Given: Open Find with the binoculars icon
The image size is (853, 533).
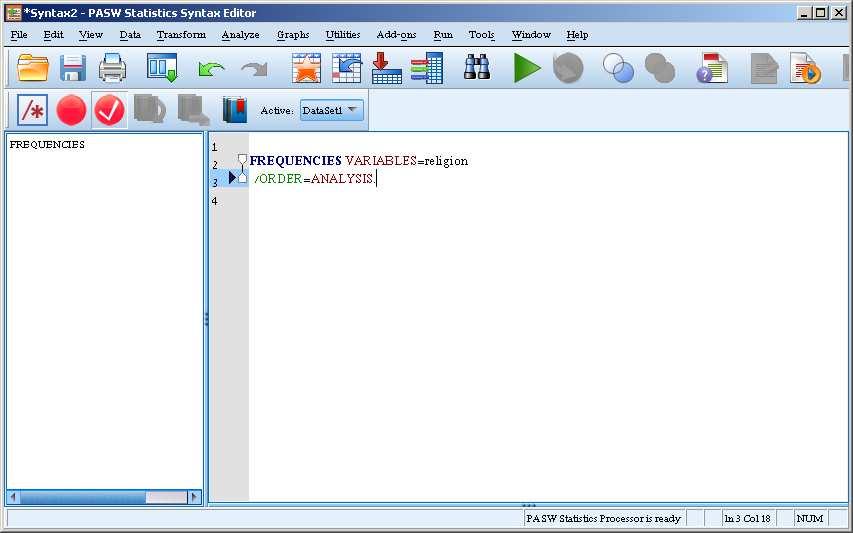Looking at the screenshot, I should (477, 67).
